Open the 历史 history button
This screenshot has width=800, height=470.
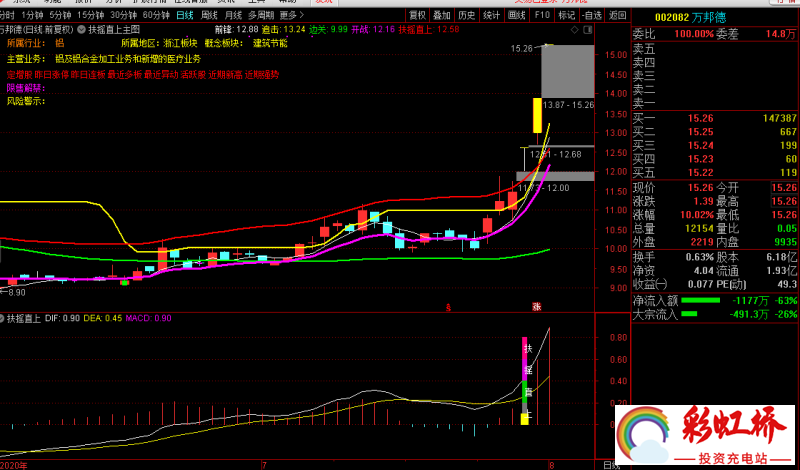(x=467, y=15)
